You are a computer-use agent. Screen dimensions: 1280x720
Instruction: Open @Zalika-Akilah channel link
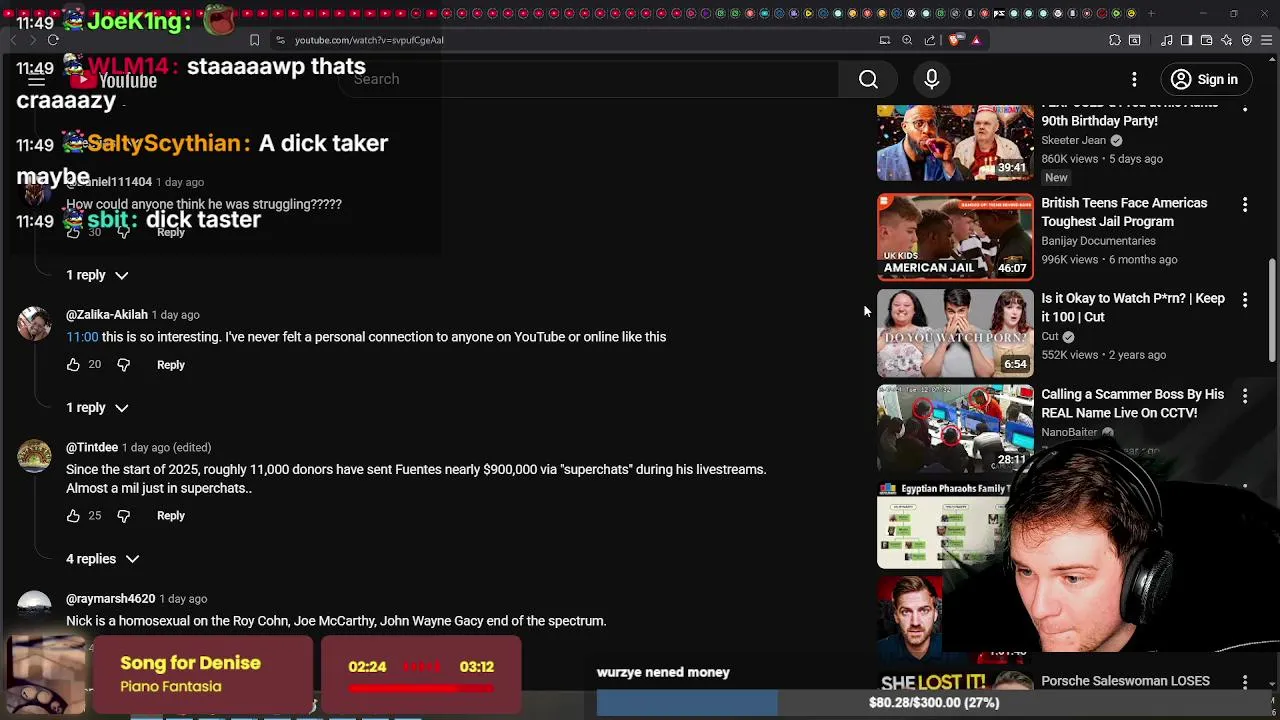point(107,315)
